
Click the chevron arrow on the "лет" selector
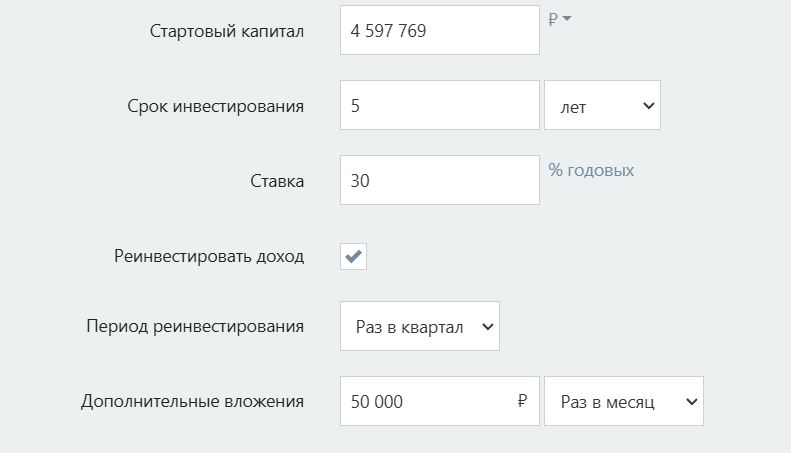click(x=647, y=105)
